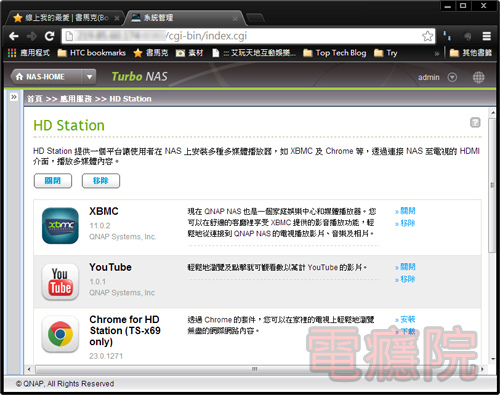
Task: Close the 線上我的最愛 tab
Action: point(117,18)
